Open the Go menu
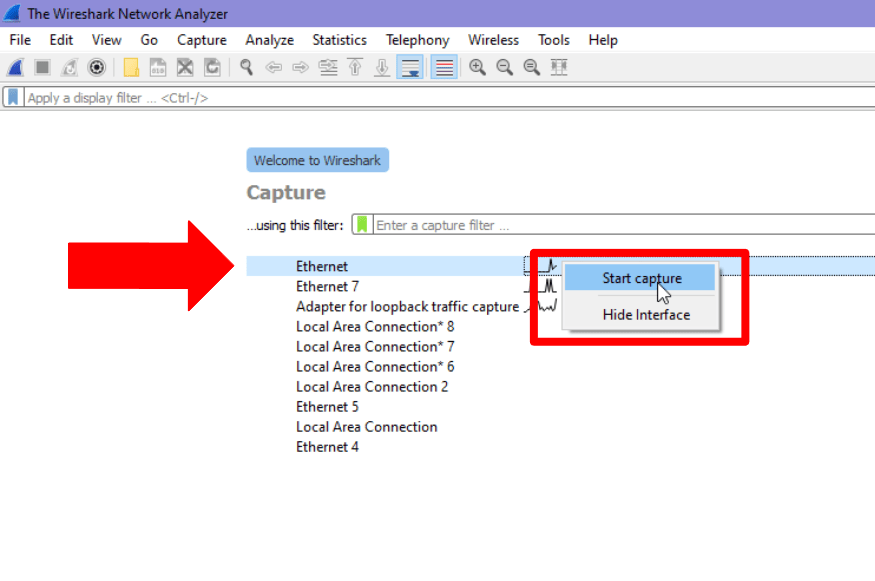The width and height of the screenshot is (875, 581). click(149, 40)
